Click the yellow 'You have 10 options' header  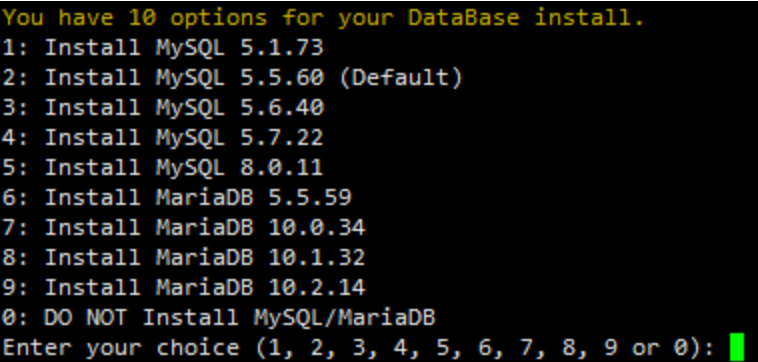pyautogui.click(x=323, y=18)
